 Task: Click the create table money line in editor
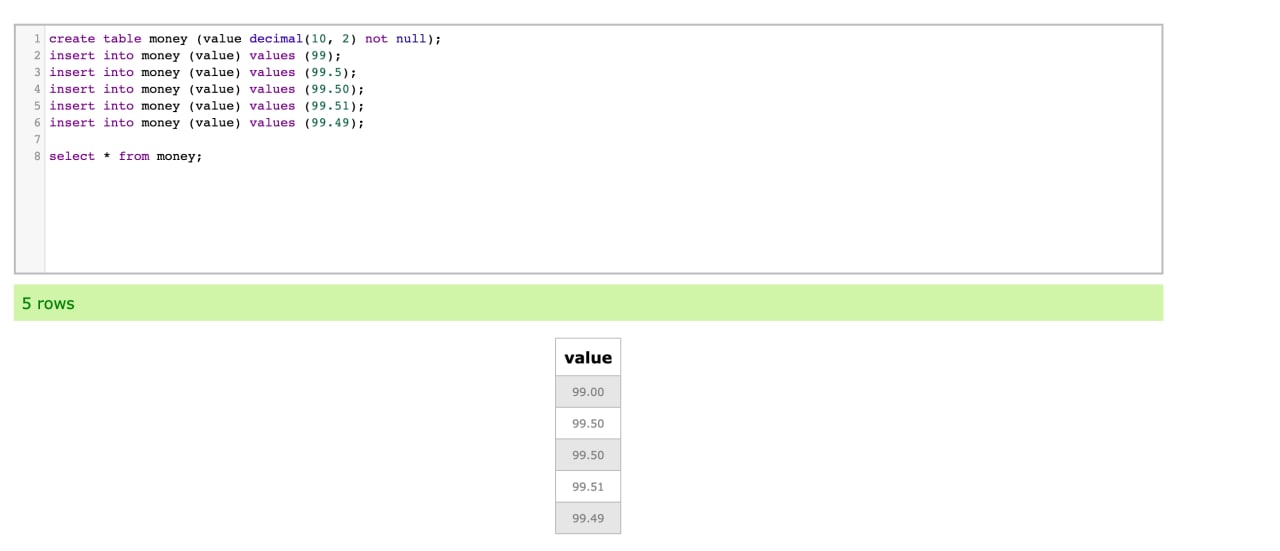[245, 39]
